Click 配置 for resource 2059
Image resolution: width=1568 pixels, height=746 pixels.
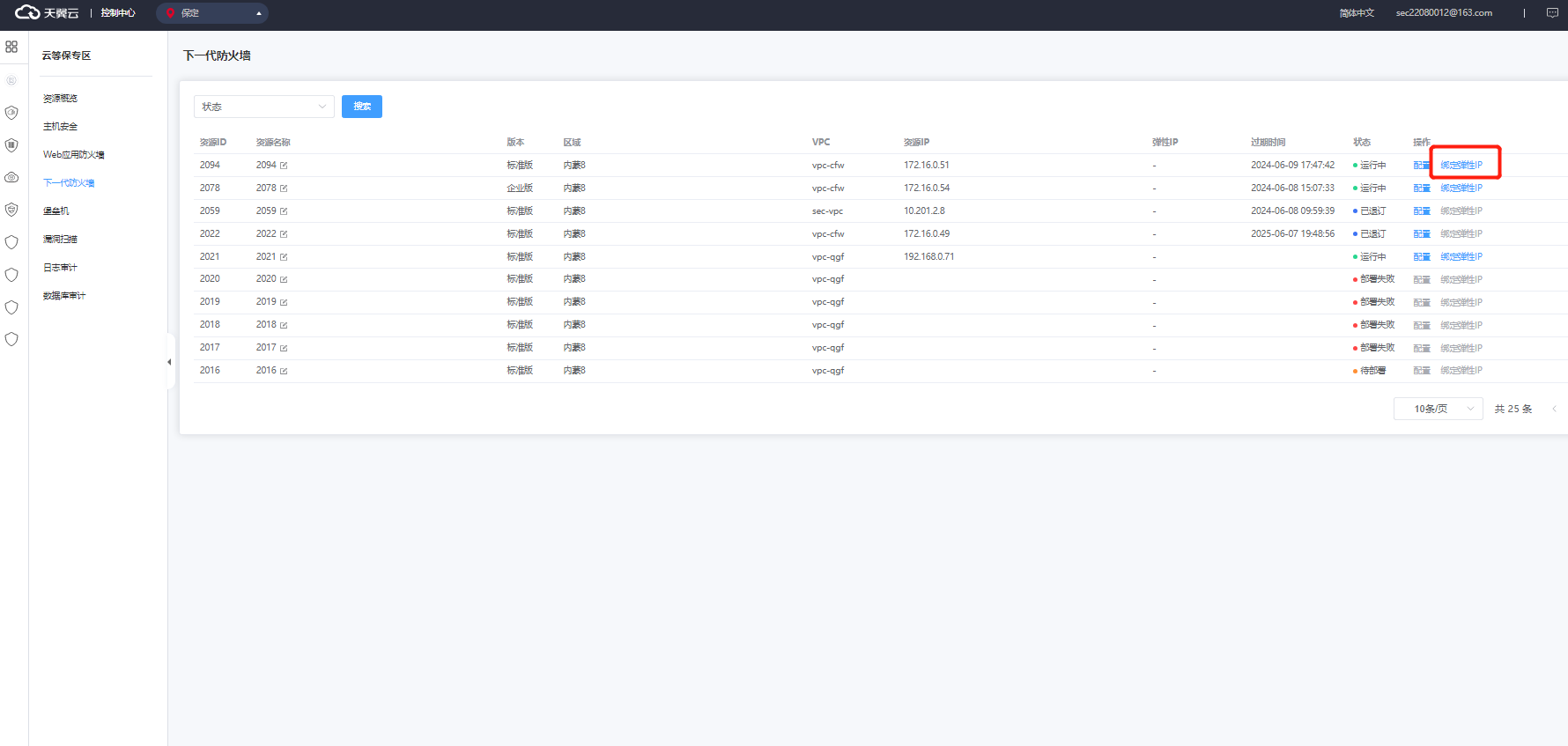coord(1422,211)
